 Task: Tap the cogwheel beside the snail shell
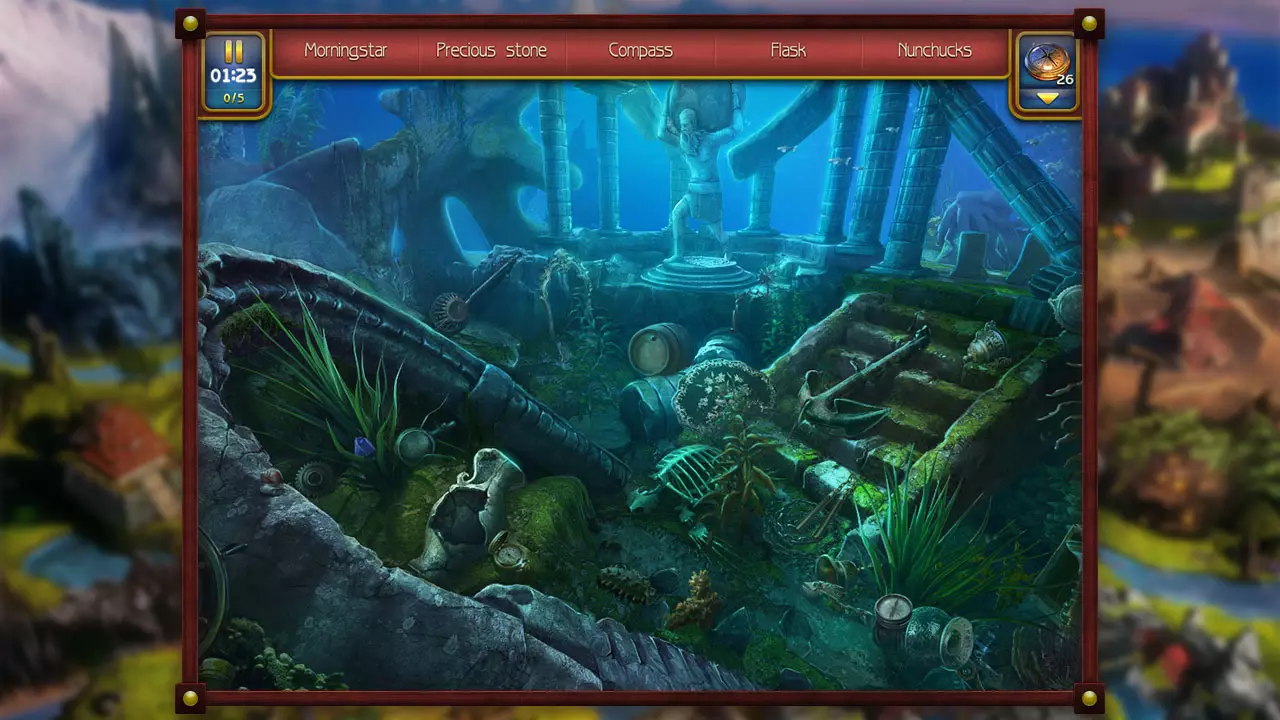pyautogui.click(x=314, y=478)
